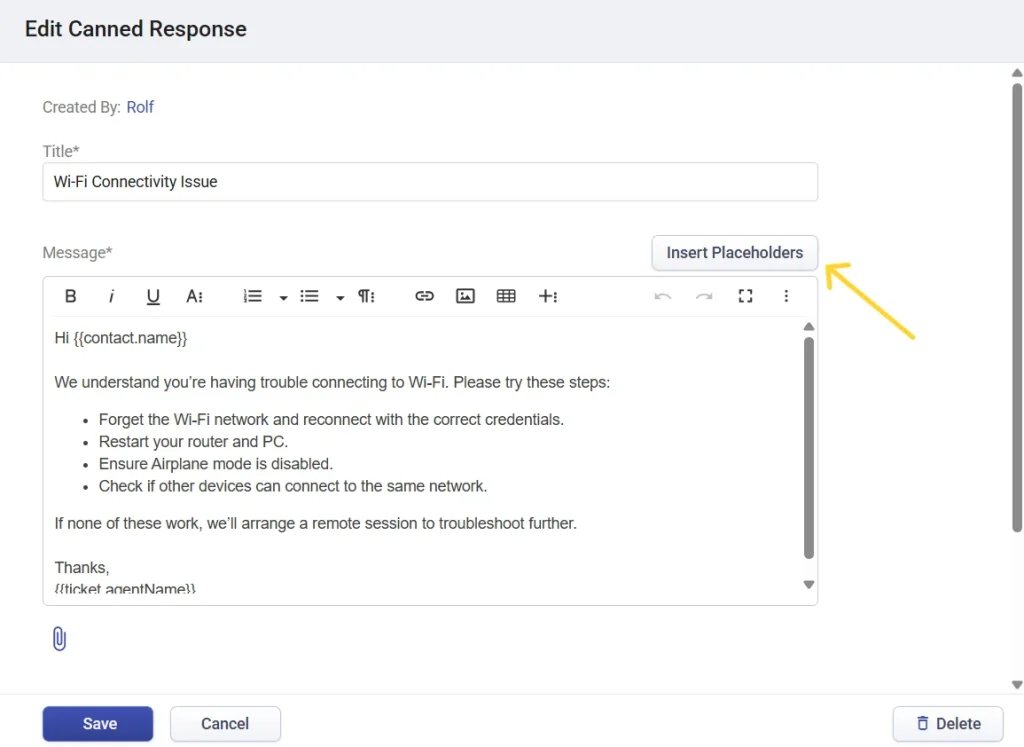Click the 'We understand you're having trouble' sentence
Viewport: 1024px width, 747px height.
click(x=332, y=383)
